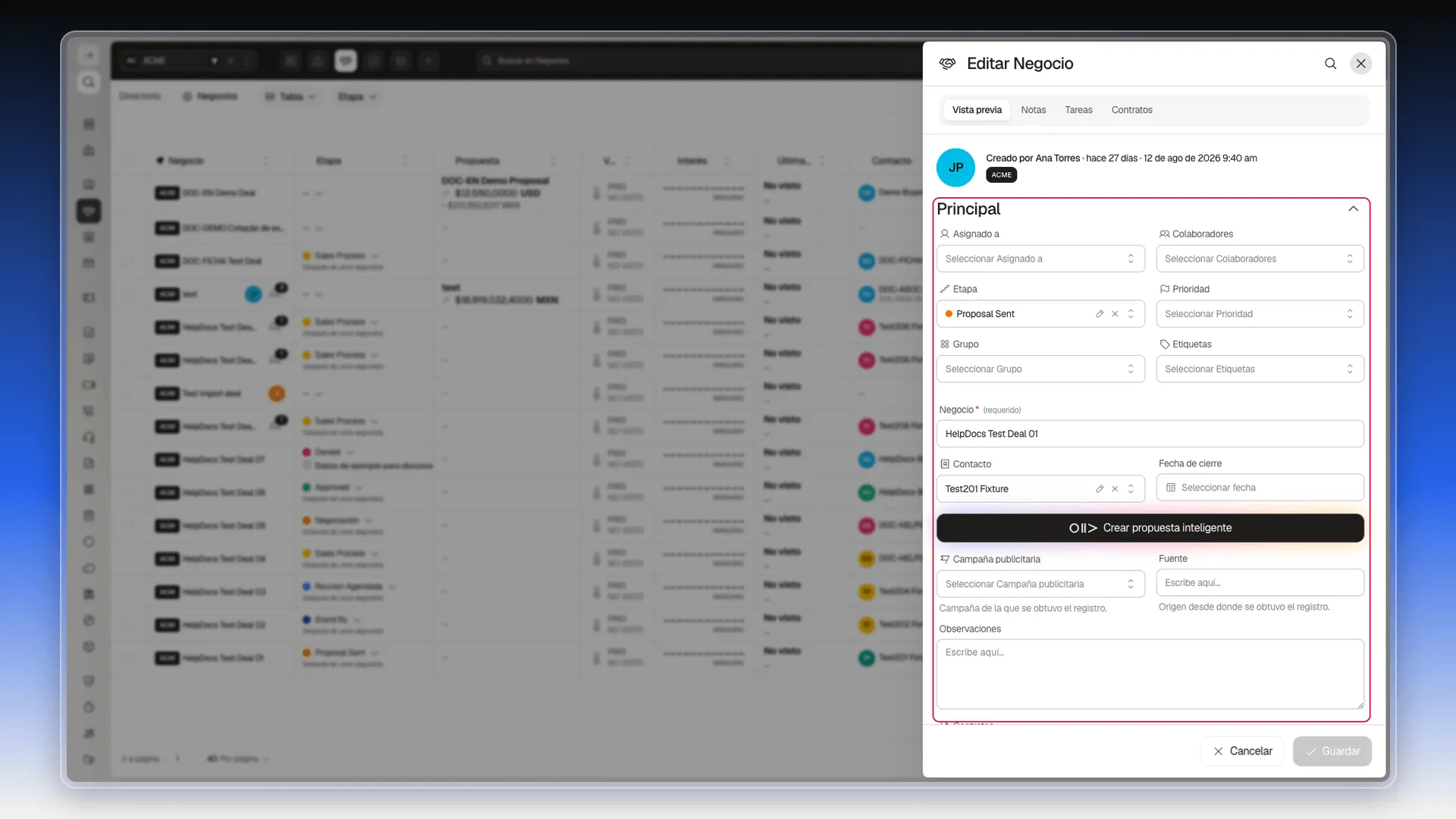Remove the Test201 Fixture contact
1456x819 pixels.
1115,489
